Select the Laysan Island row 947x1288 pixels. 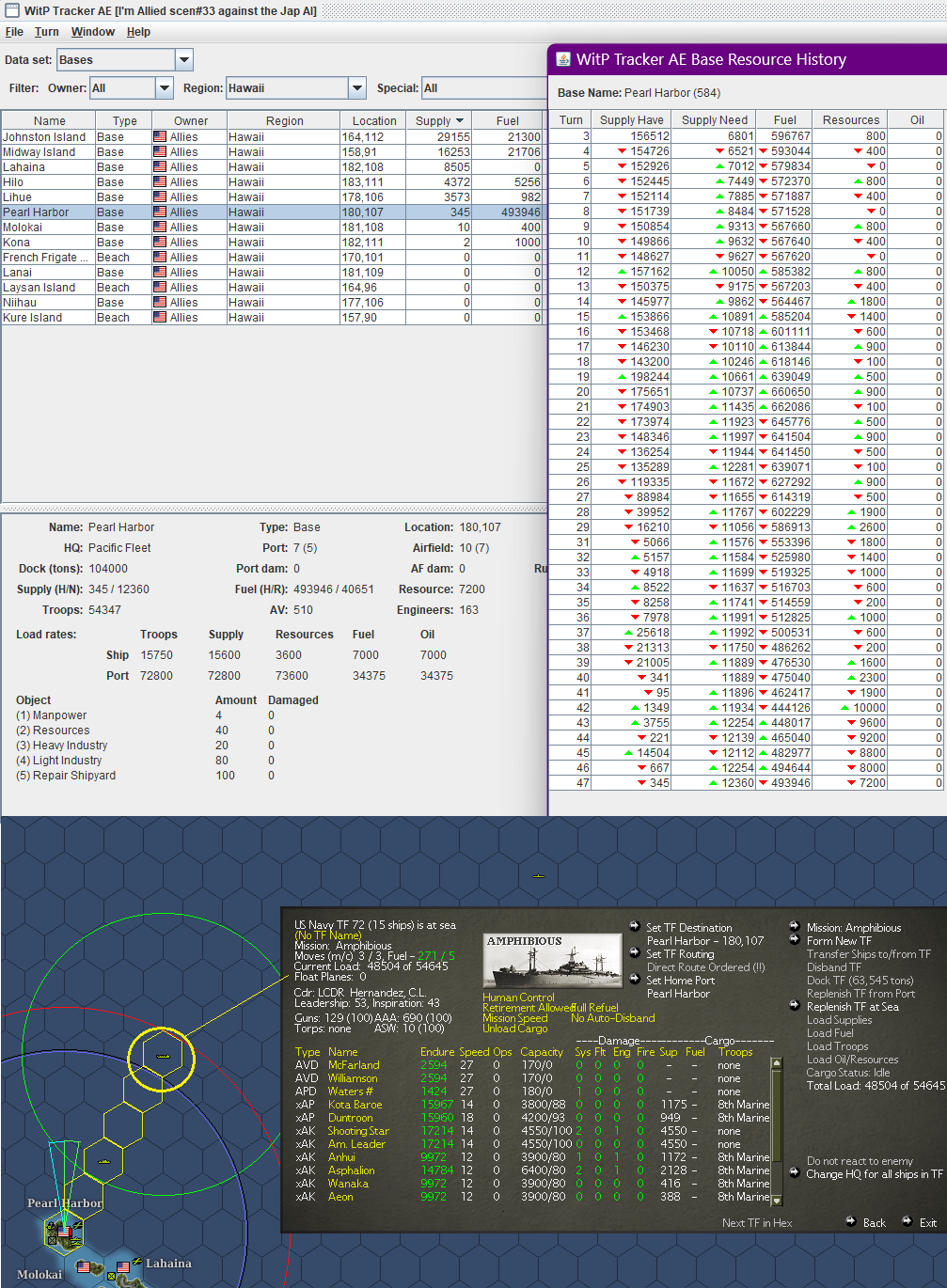pyautogui.click(x=273, y=287)
